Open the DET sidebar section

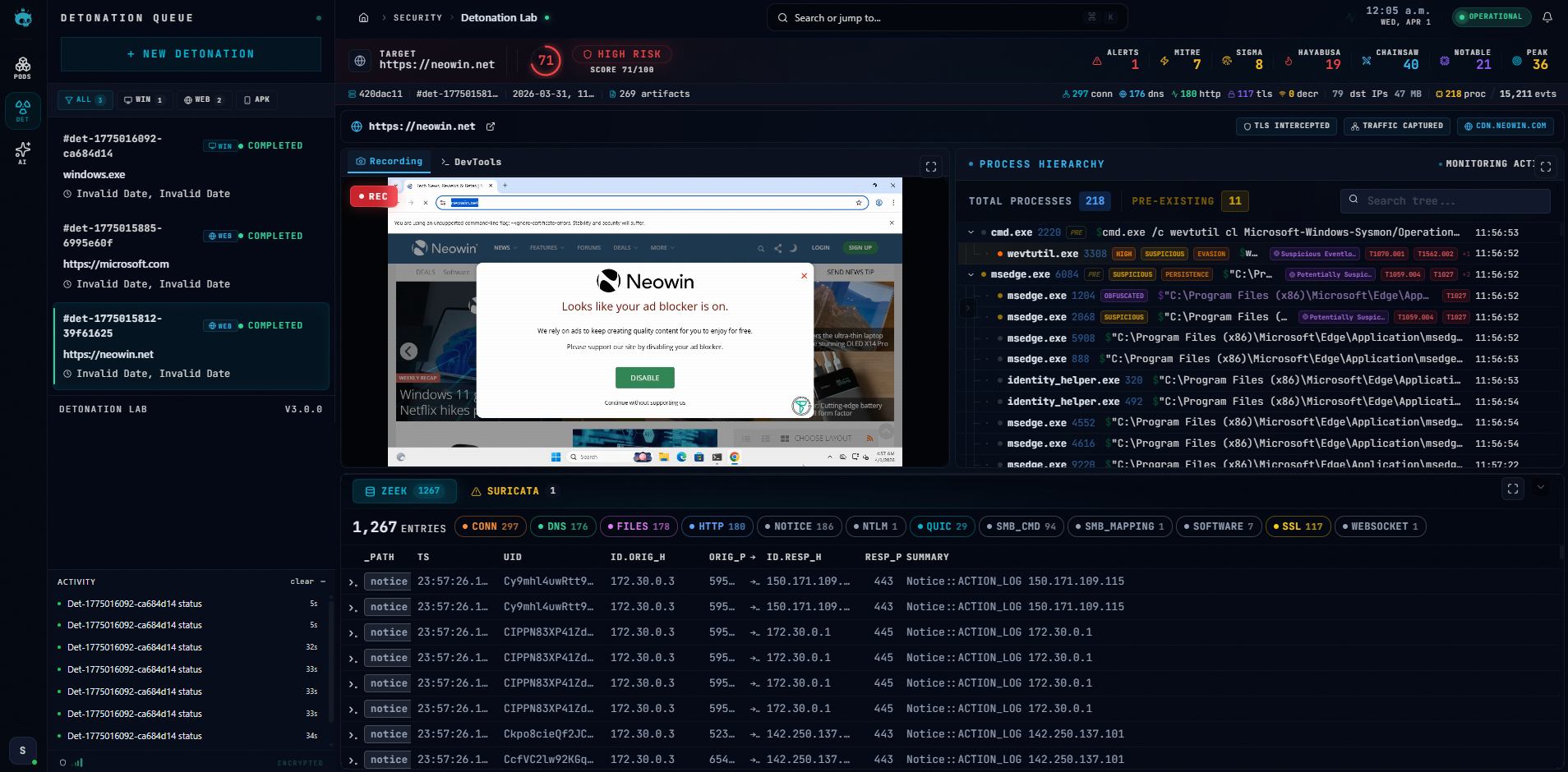[x=22, y=111]
